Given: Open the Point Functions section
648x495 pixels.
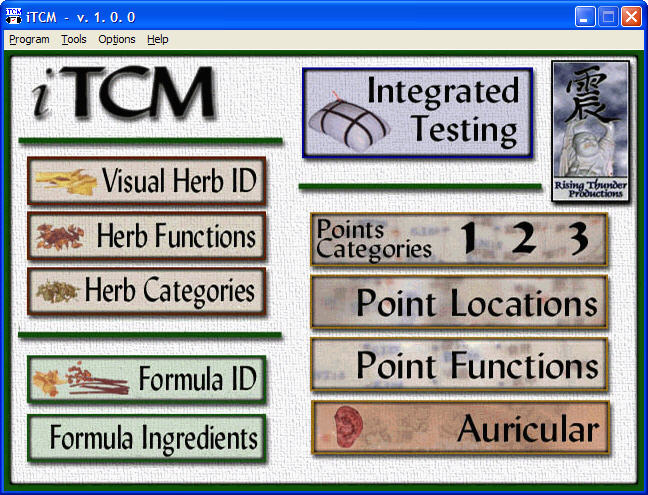Looking at the screenshot, I should click(459, 364).
